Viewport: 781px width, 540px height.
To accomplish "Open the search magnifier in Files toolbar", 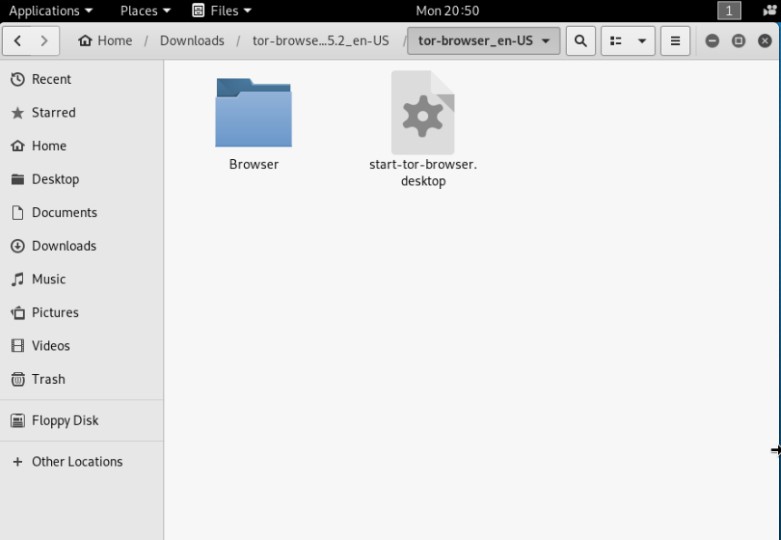I will point(580,41).
